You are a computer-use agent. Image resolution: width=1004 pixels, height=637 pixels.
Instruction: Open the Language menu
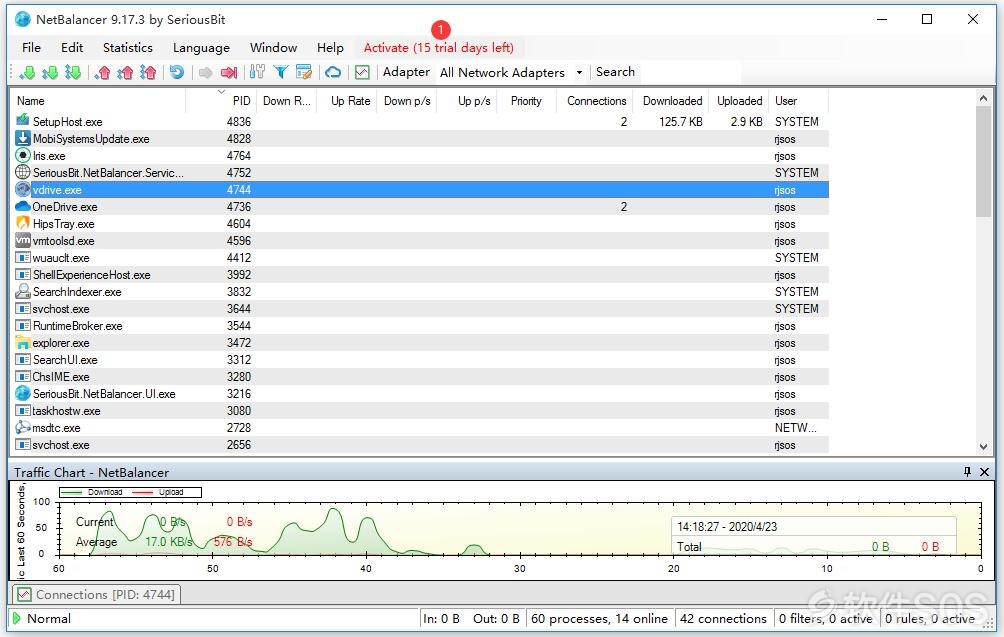click(201, 47)
